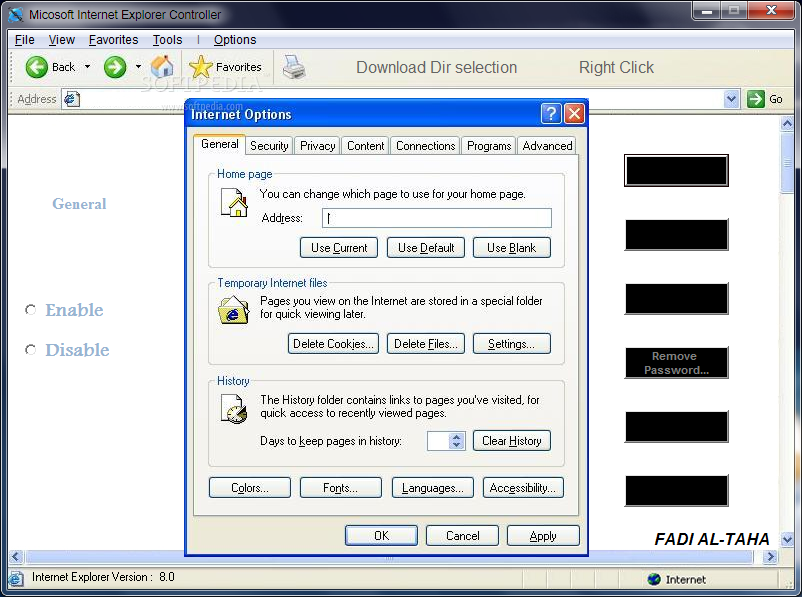Click the History clock page icon
Viewport: 802px width, 597px height.
tap(234, 408)
